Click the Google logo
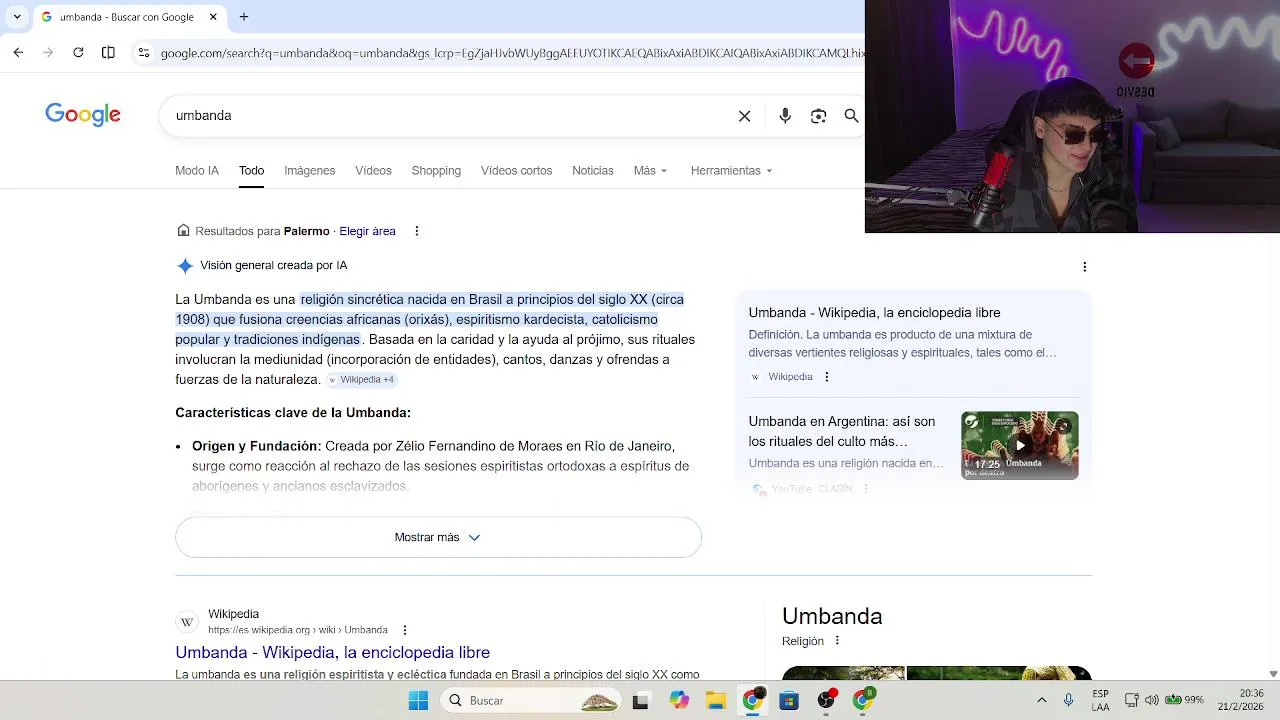 pyautogui.click(x=83, y=115)
